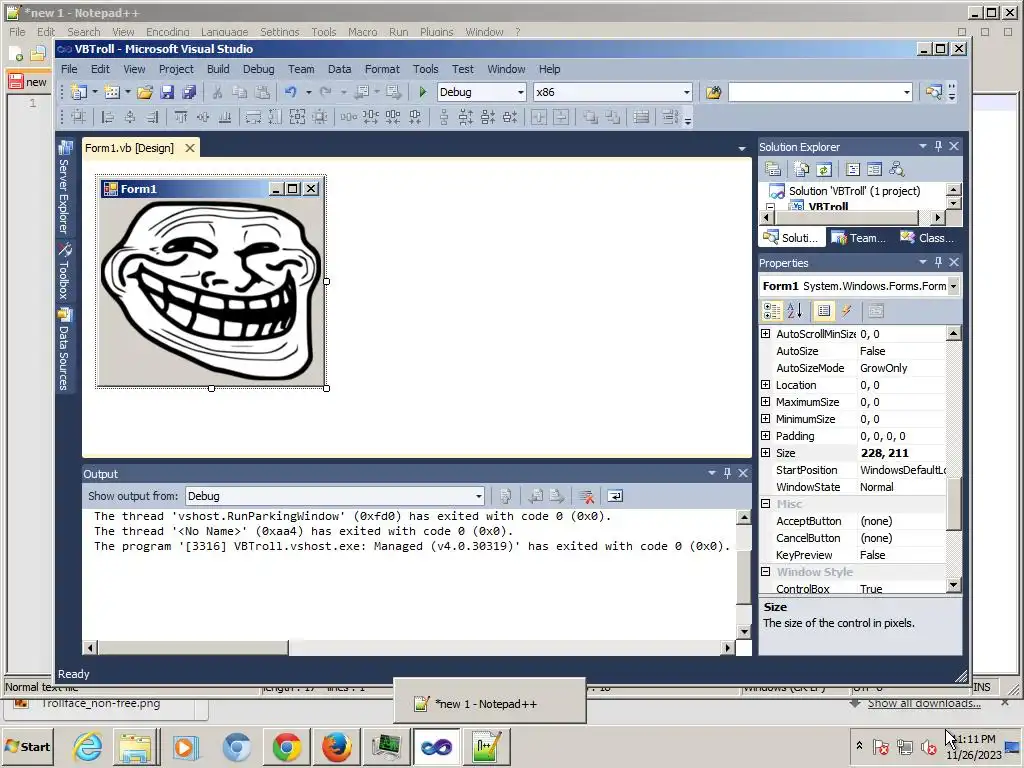This screenshot has height=768, width=1024.
Task: Open Firefox from the taskbar
Action: [336, 746]
